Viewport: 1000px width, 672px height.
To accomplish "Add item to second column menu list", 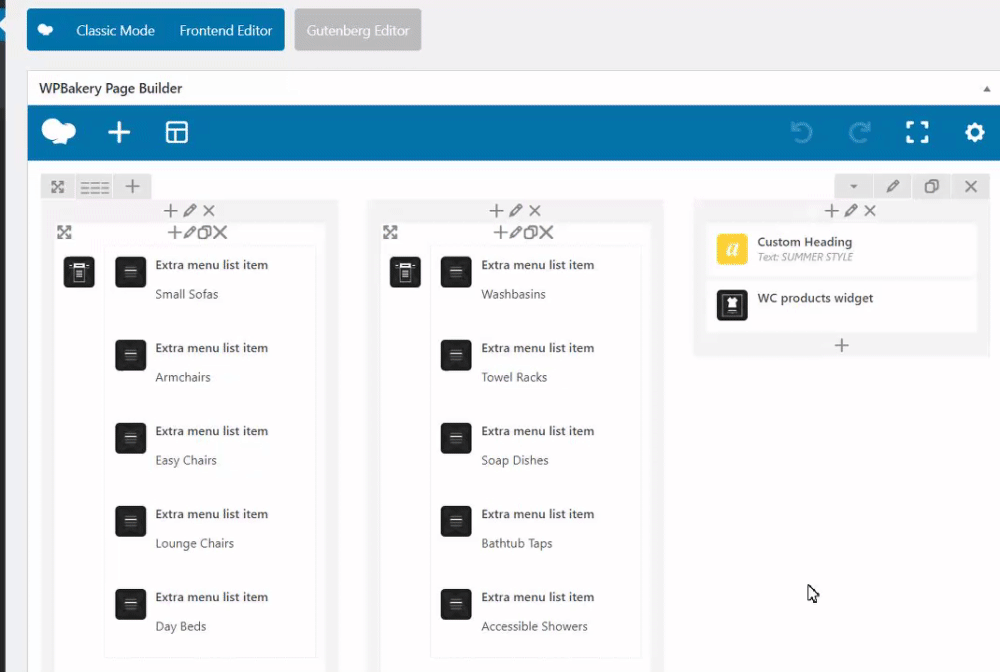I will pos(500,233).
